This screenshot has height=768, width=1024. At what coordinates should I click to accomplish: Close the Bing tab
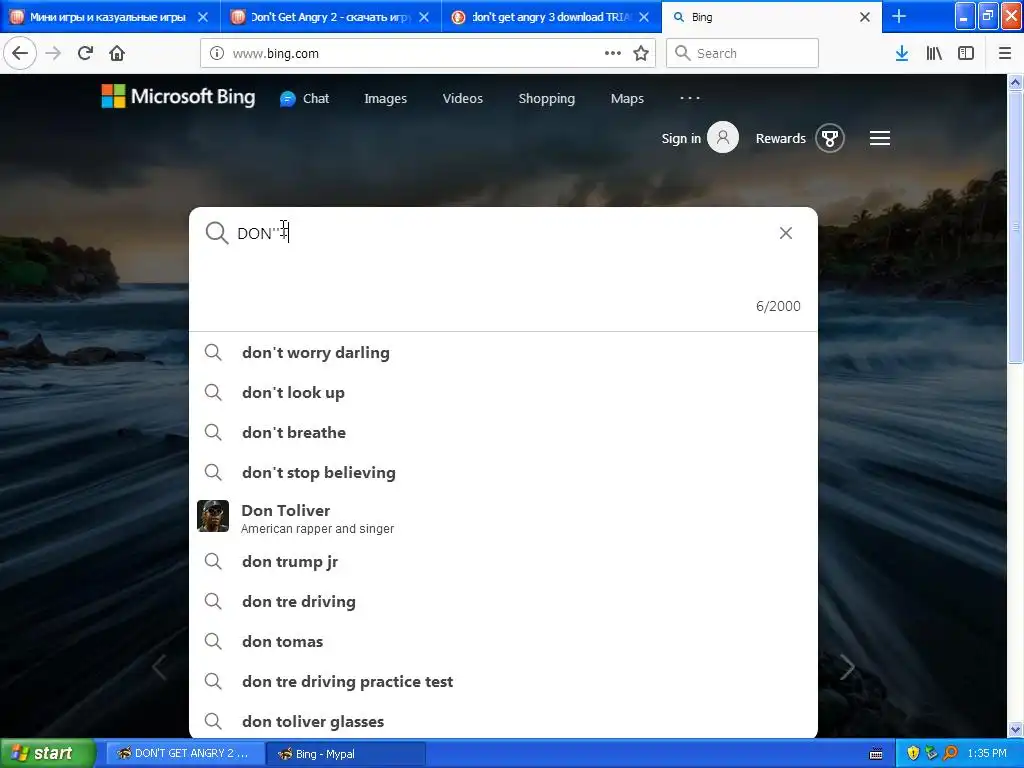click(865, 17)
